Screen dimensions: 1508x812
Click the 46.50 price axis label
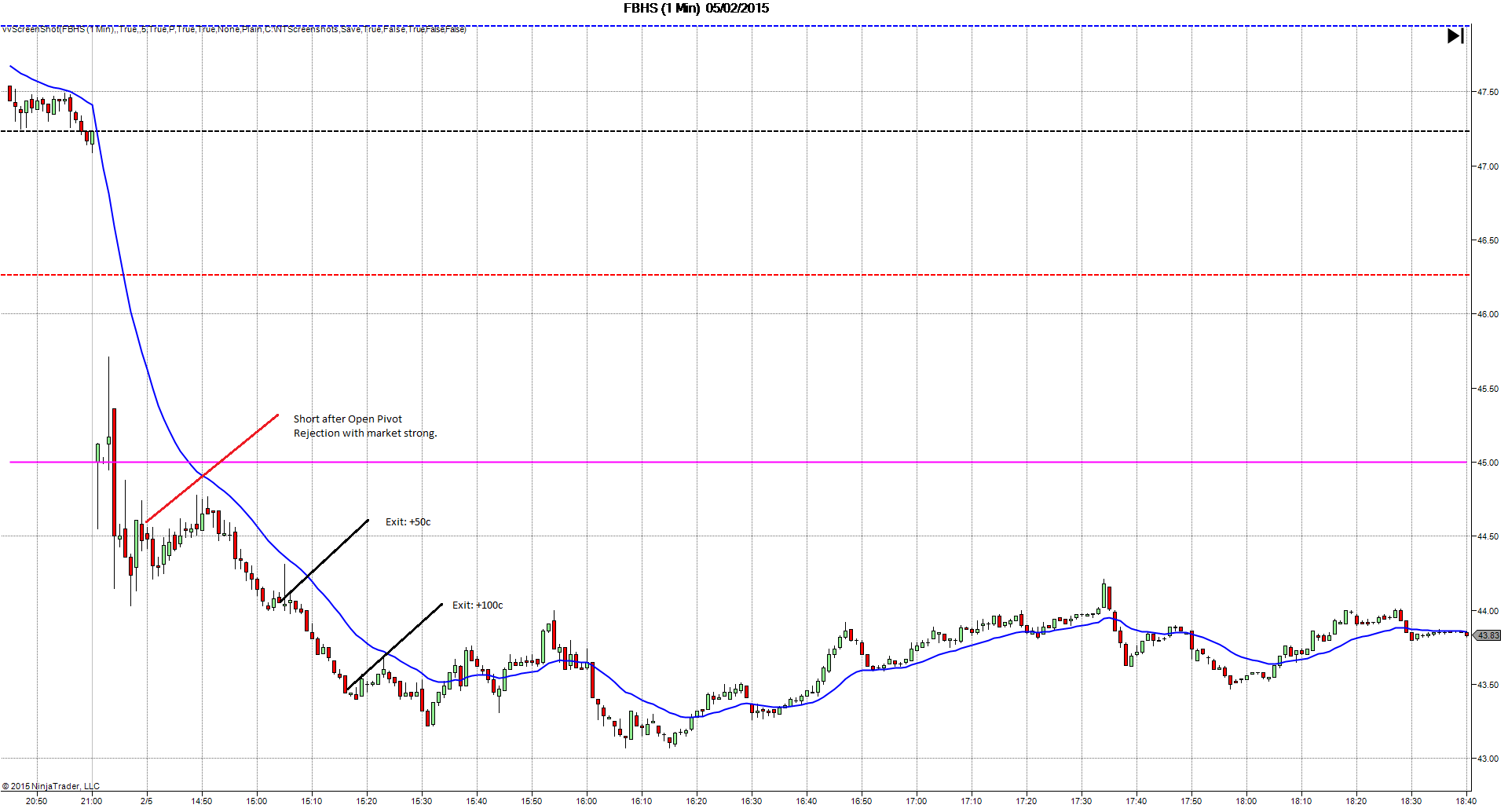(x=1488, y=240)
